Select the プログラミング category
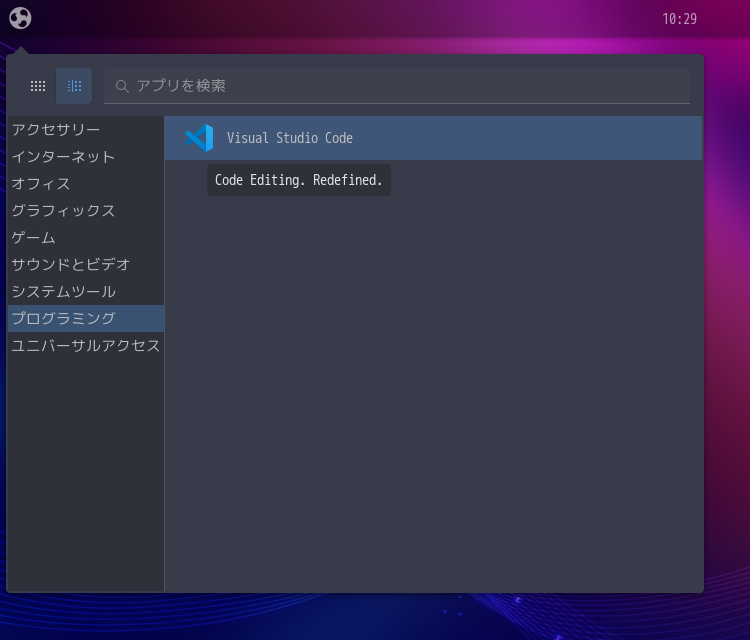 (x=86, y=319)
